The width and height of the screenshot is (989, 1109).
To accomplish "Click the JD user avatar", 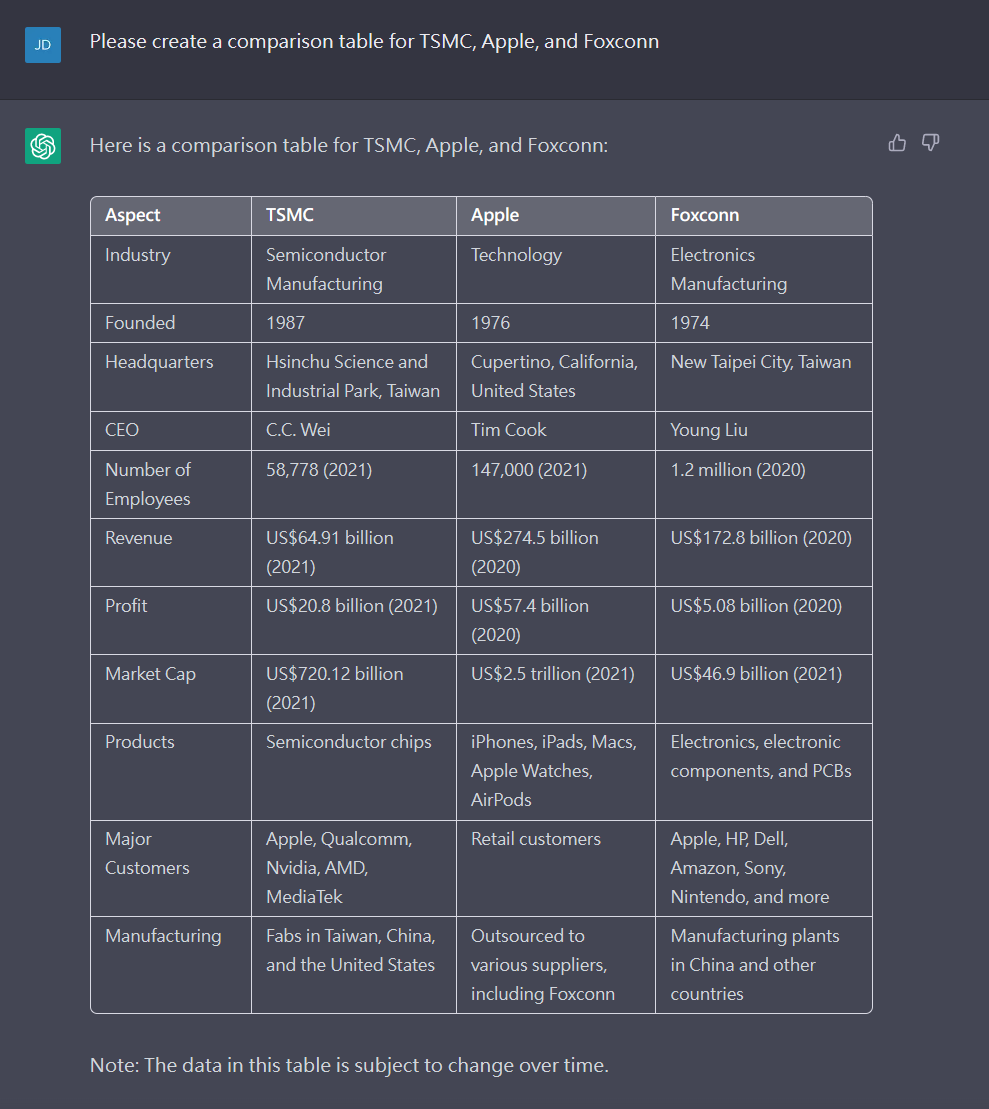I will 42,45.
